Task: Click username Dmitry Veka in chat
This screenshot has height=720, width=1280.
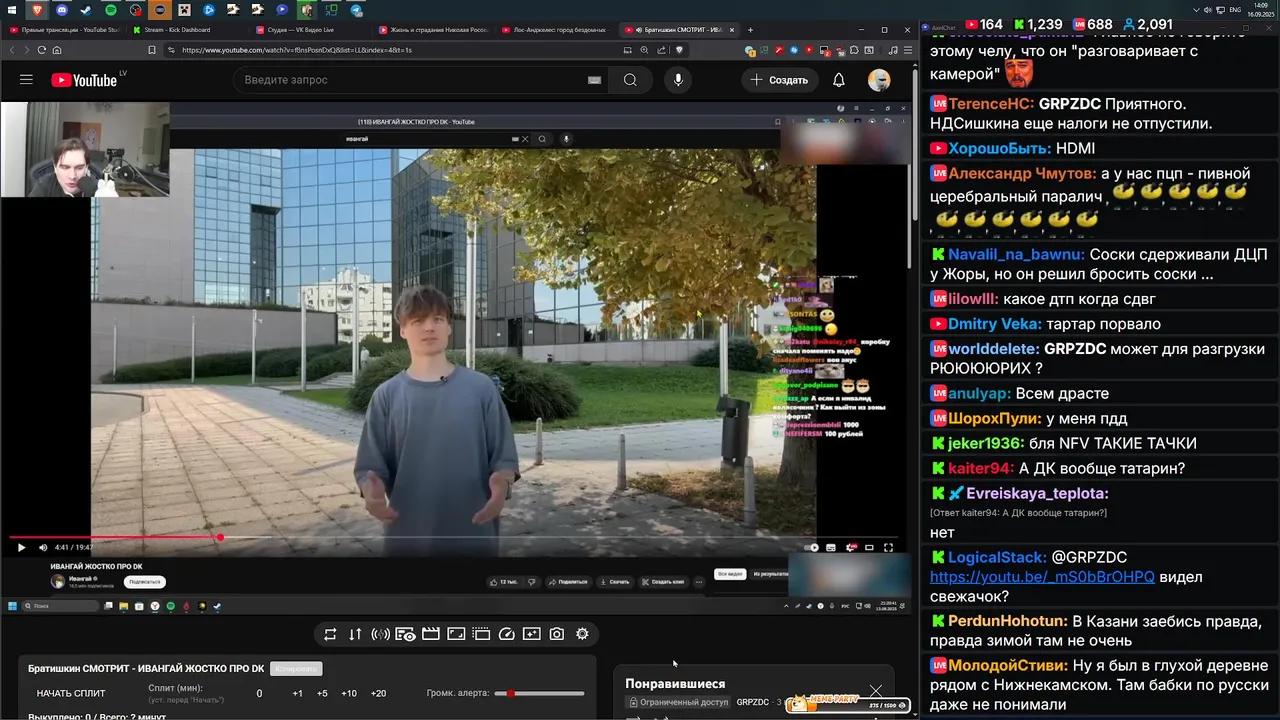Action: [x=995, y=324]
